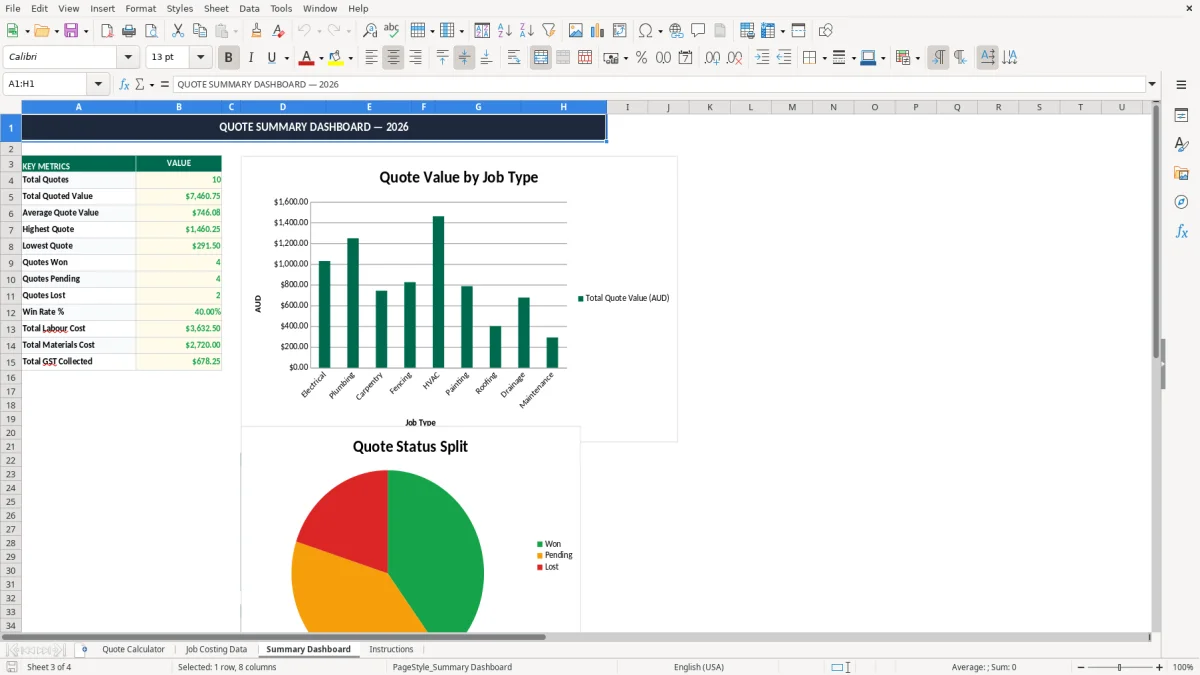Click the Function Wizard fx icon
Image resolution: width=1200 pixels, height=675 pixels.
(x=125, y=85)
